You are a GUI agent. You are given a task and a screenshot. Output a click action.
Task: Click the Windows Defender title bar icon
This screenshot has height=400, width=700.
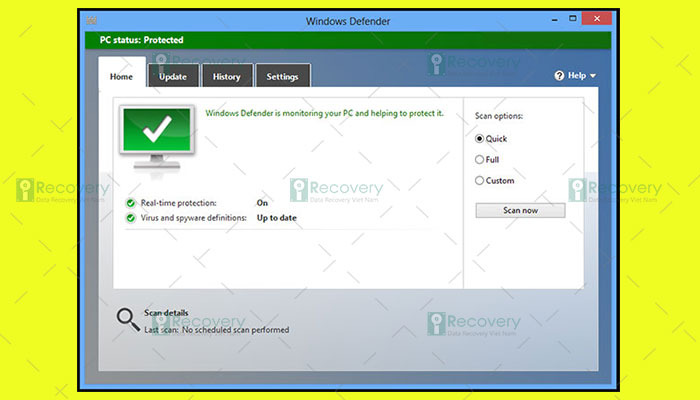coord(92,21)
